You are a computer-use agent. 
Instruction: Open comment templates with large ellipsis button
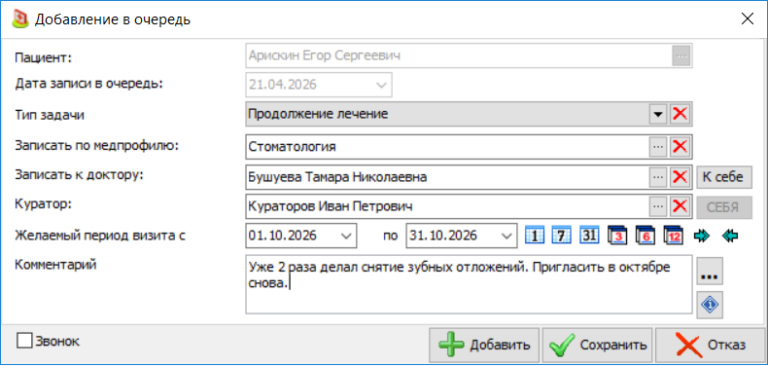click(x=710, y=270)
